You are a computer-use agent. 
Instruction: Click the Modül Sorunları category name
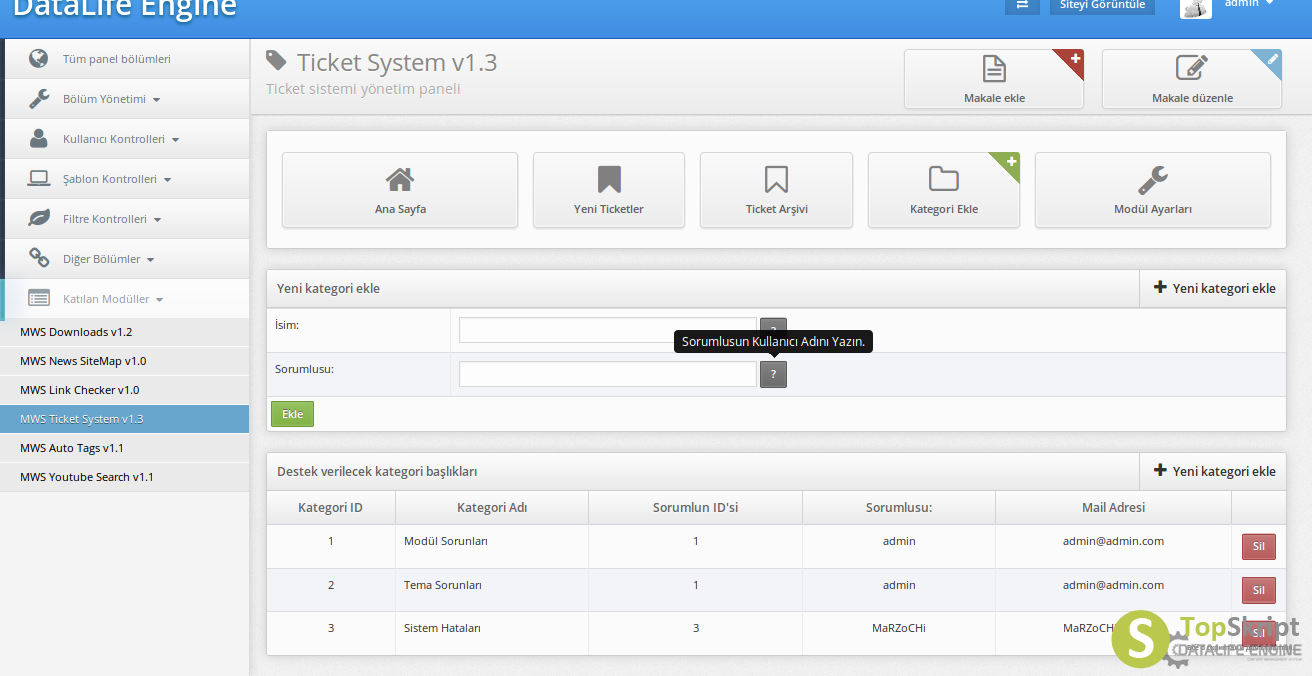(x=446, y=541)
